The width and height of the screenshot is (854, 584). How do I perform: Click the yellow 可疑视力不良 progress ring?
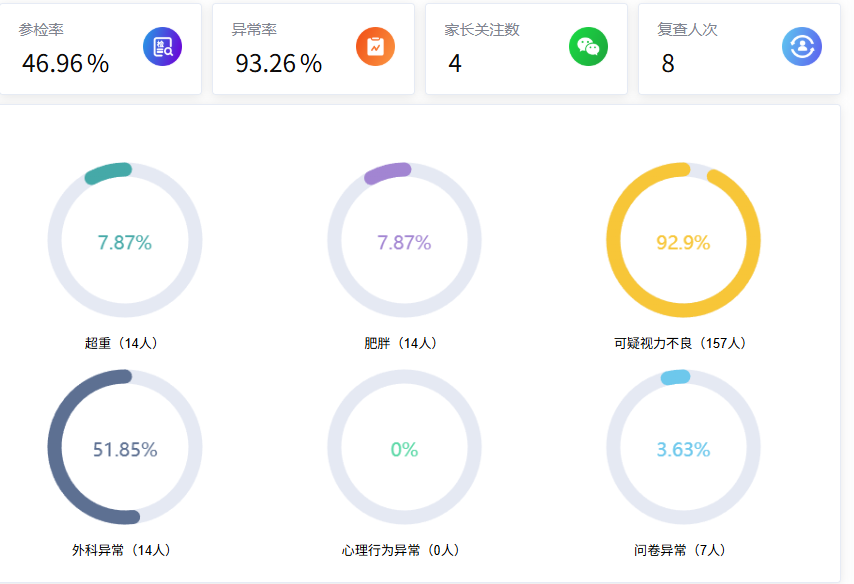(x=684, y=240)
